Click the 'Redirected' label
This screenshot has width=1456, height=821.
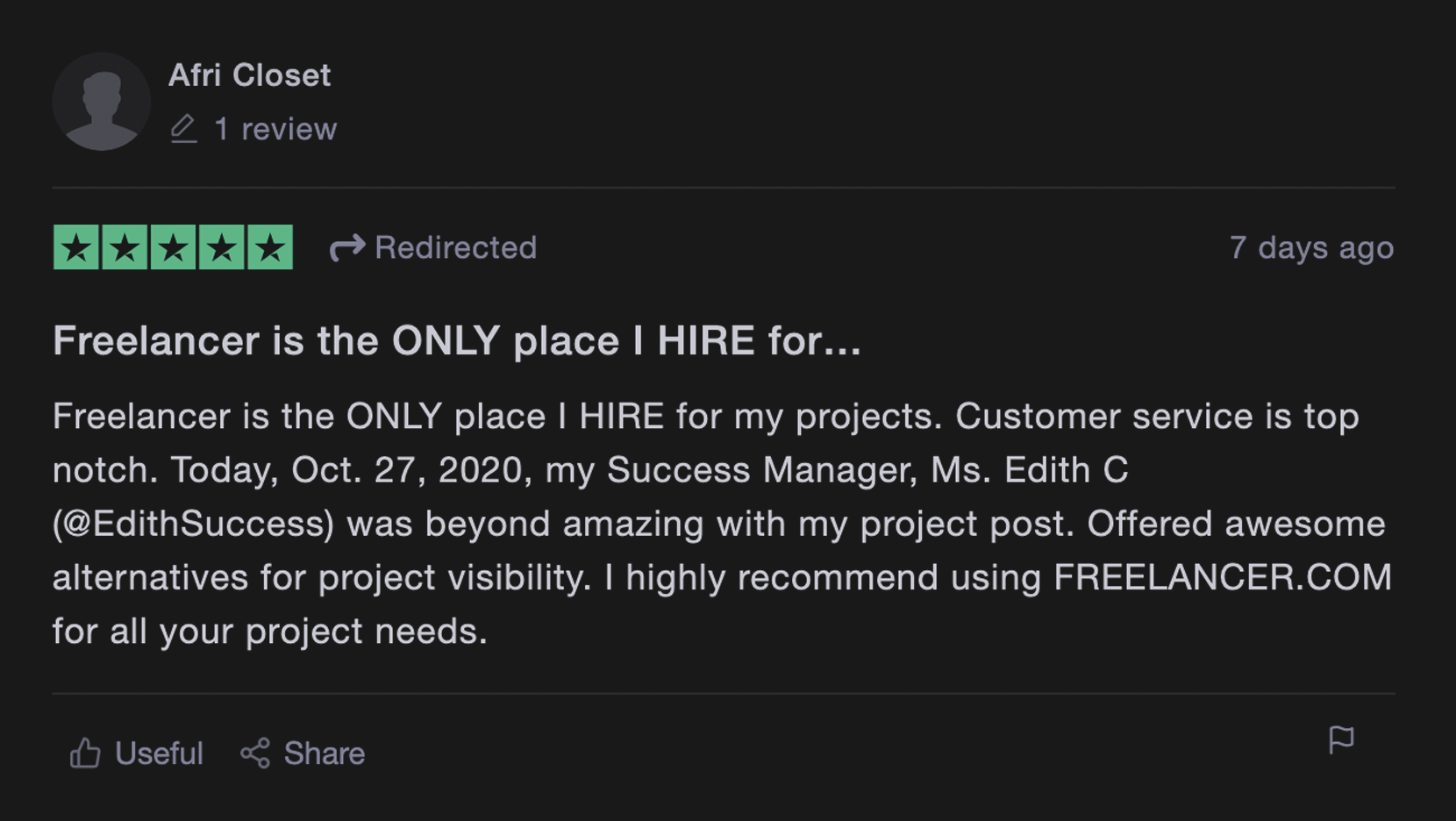455,247
